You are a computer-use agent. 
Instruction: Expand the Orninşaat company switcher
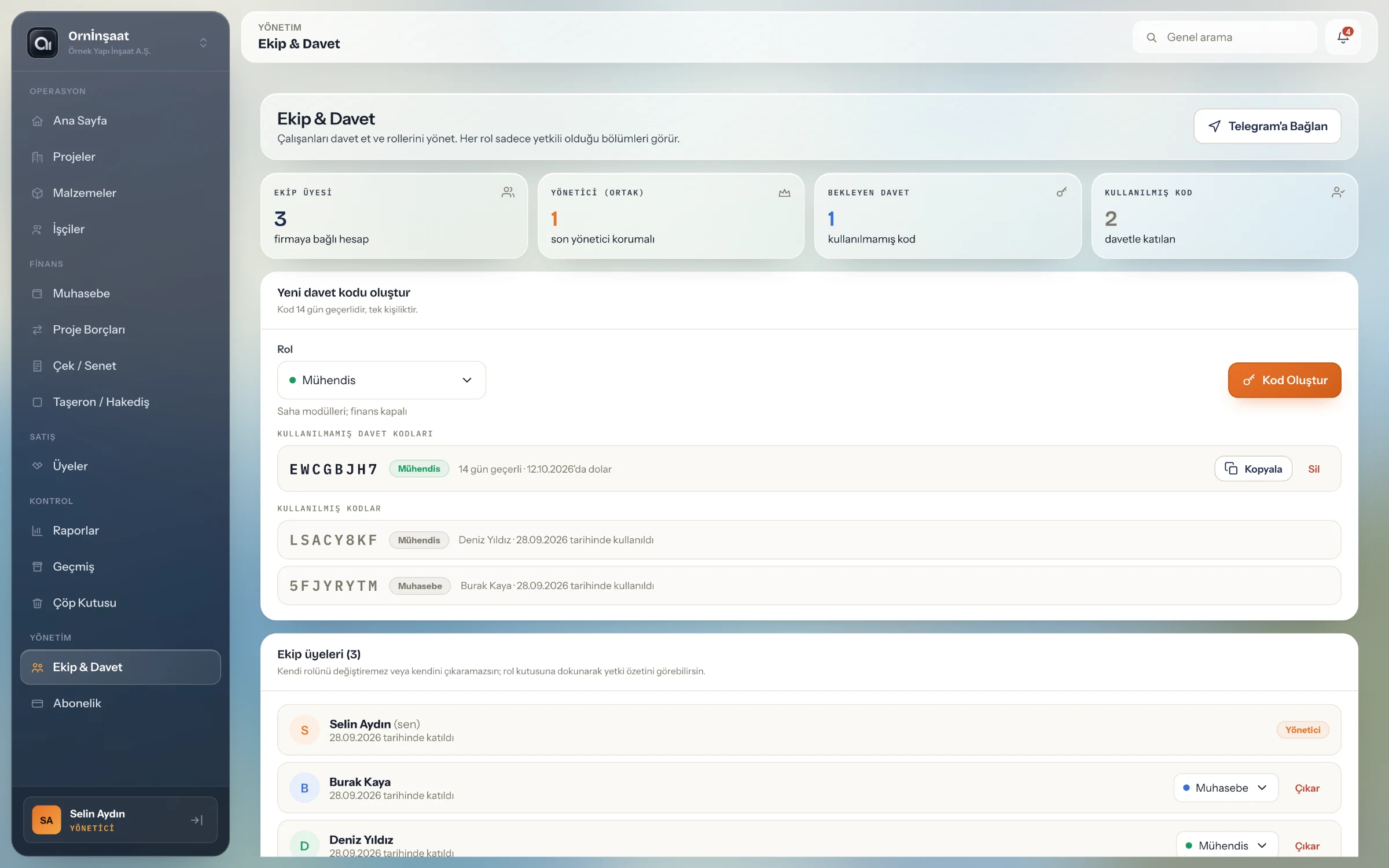tap(203, 43)
